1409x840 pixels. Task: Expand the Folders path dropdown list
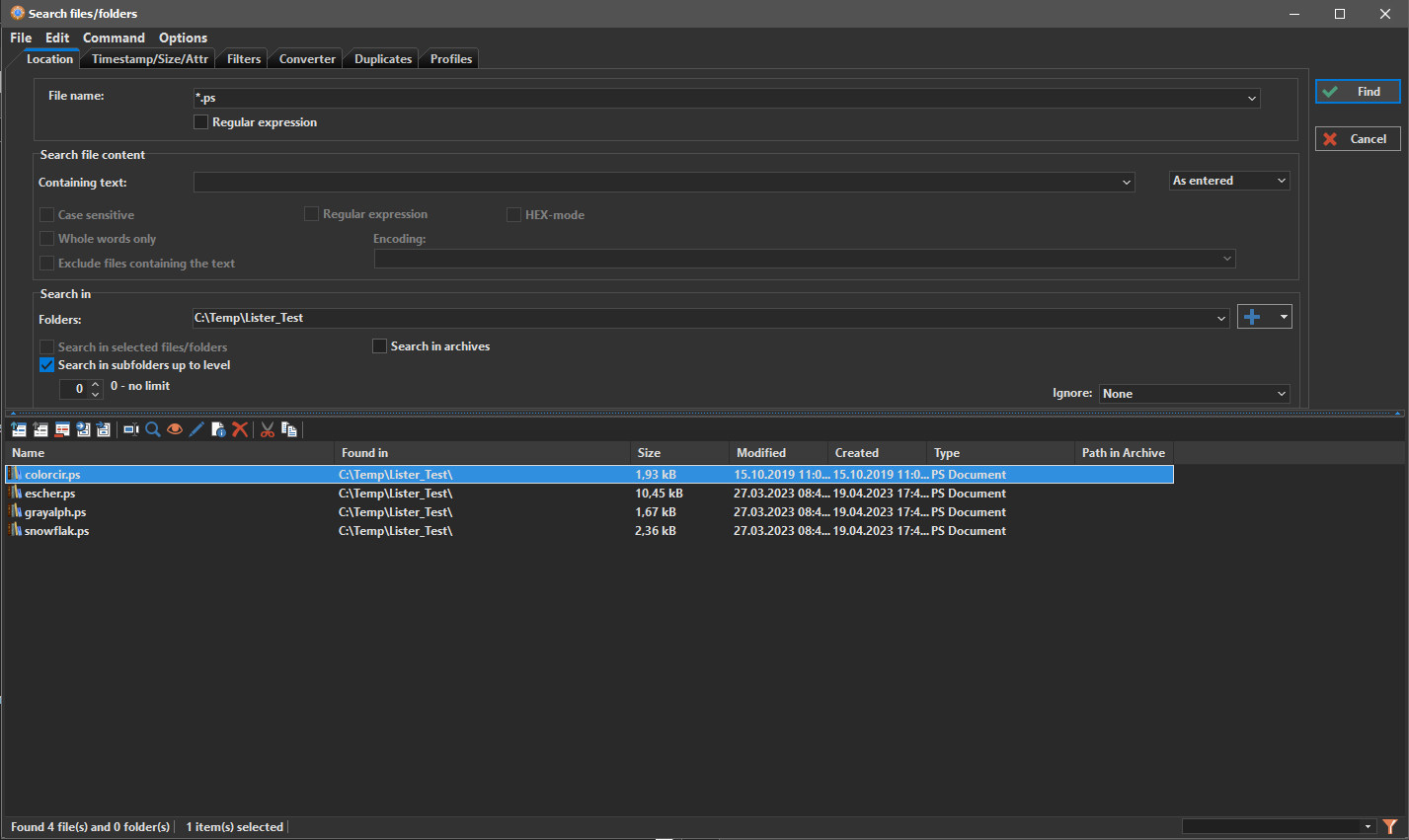1221,318
